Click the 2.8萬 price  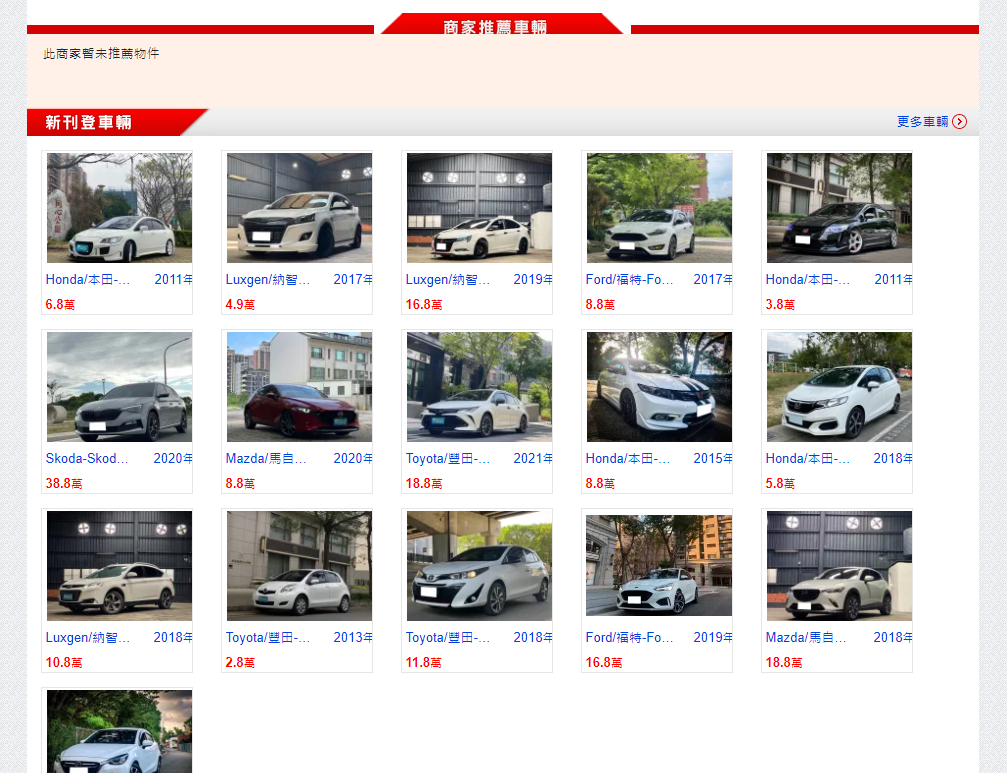click(240, 663)
